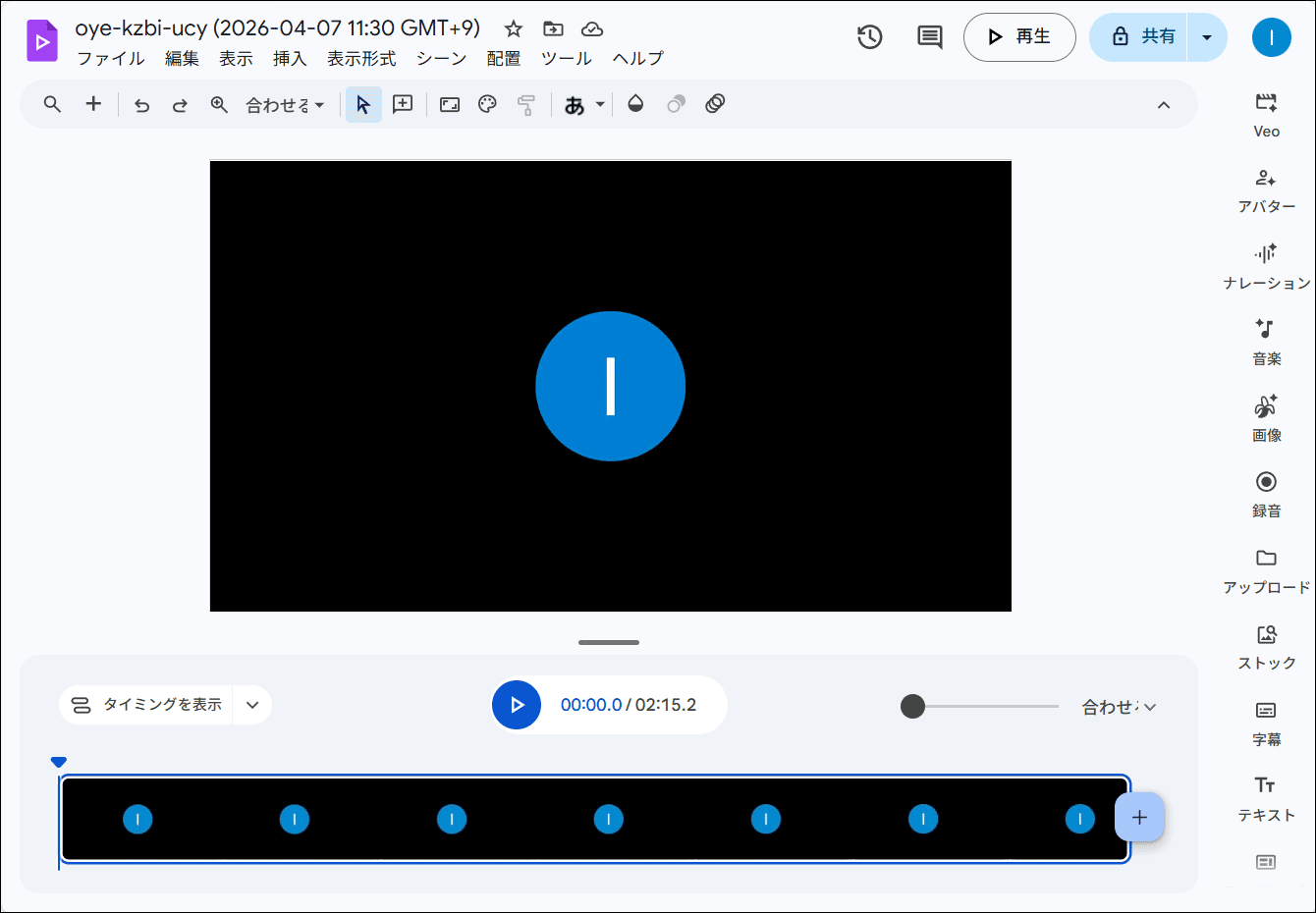
Task: Open the 表示形式 menu
Action: 361,59
